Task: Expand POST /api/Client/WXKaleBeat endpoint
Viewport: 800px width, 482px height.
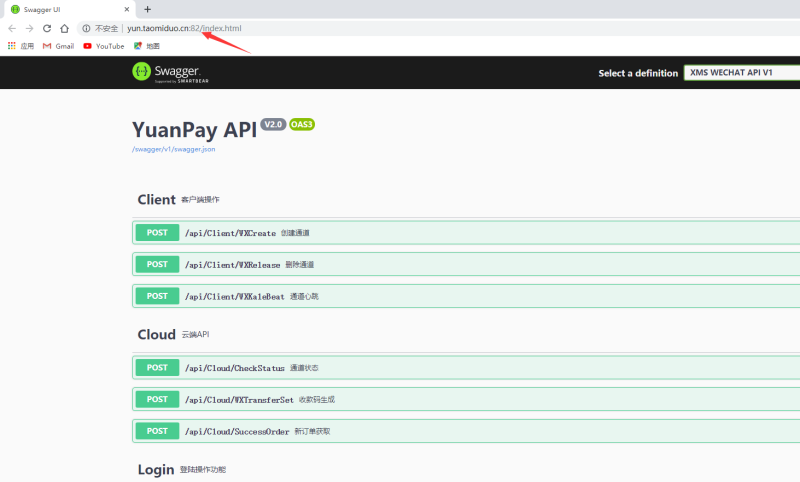Action: 466,296
